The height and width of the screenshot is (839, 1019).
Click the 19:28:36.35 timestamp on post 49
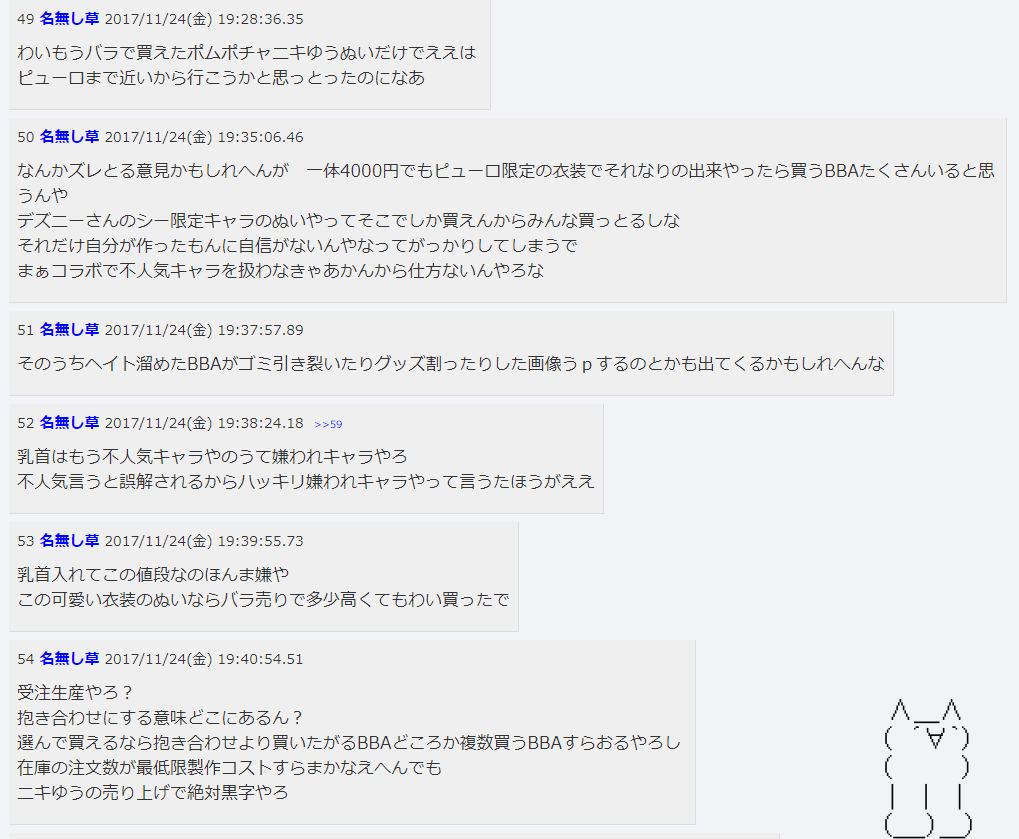tap(260, 19)
